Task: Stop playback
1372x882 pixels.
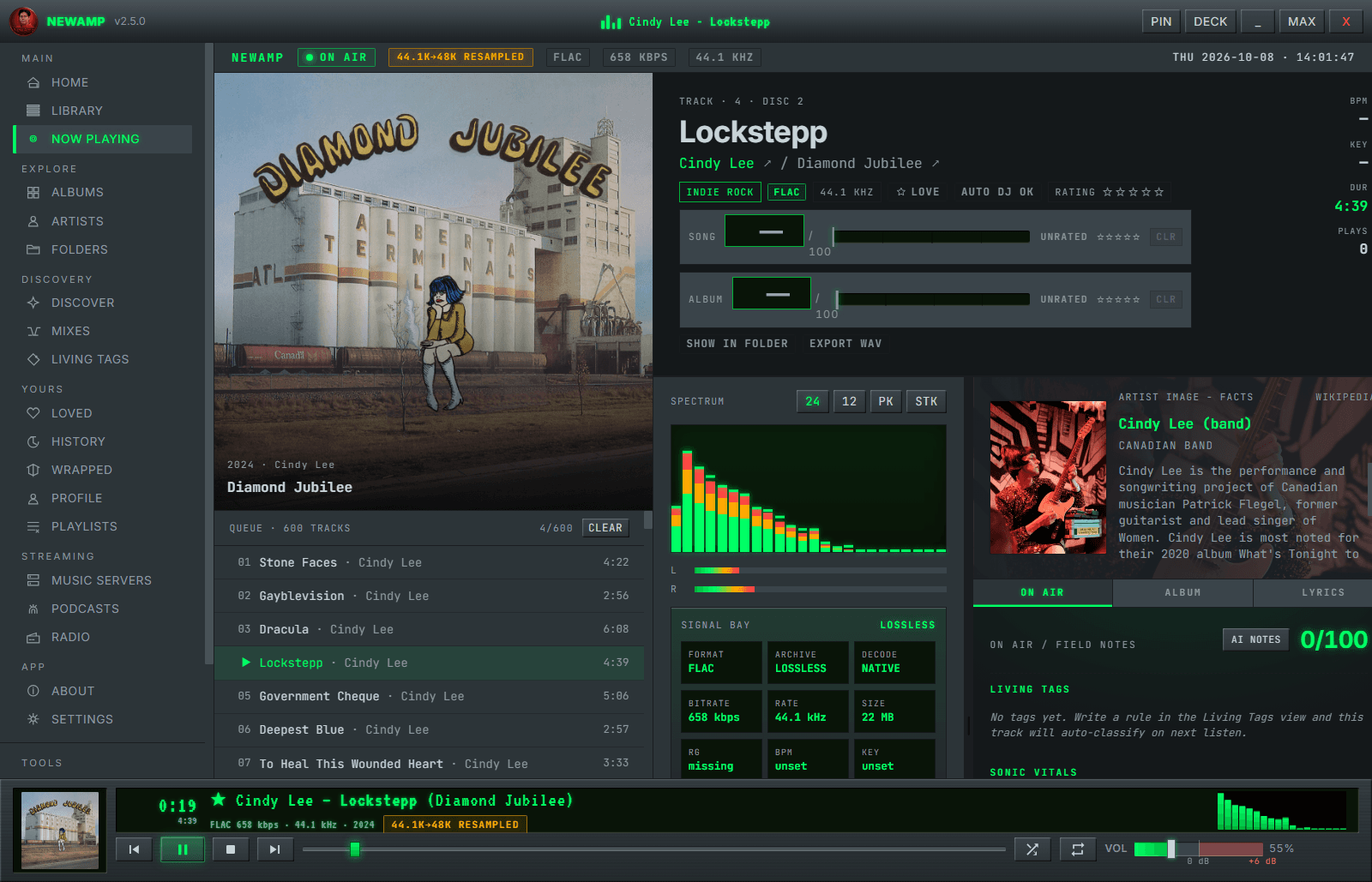Action: (231, 849)
